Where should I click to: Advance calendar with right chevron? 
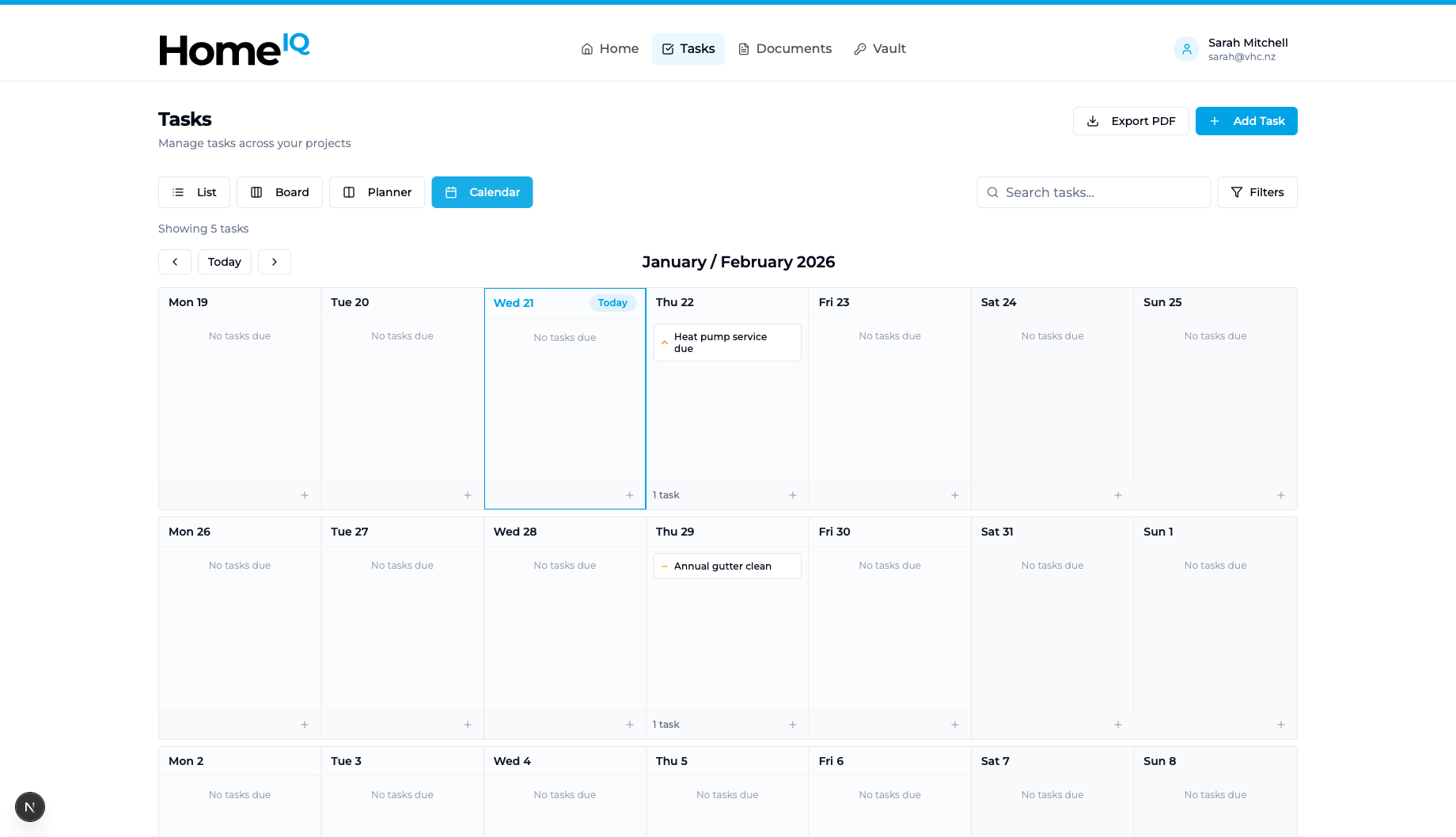pos(275,262)
